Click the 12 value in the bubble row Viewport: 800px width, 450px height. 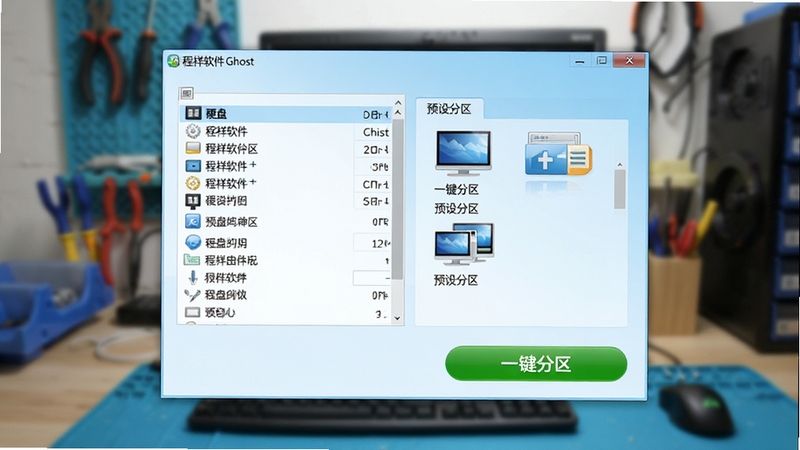point(372,243)
